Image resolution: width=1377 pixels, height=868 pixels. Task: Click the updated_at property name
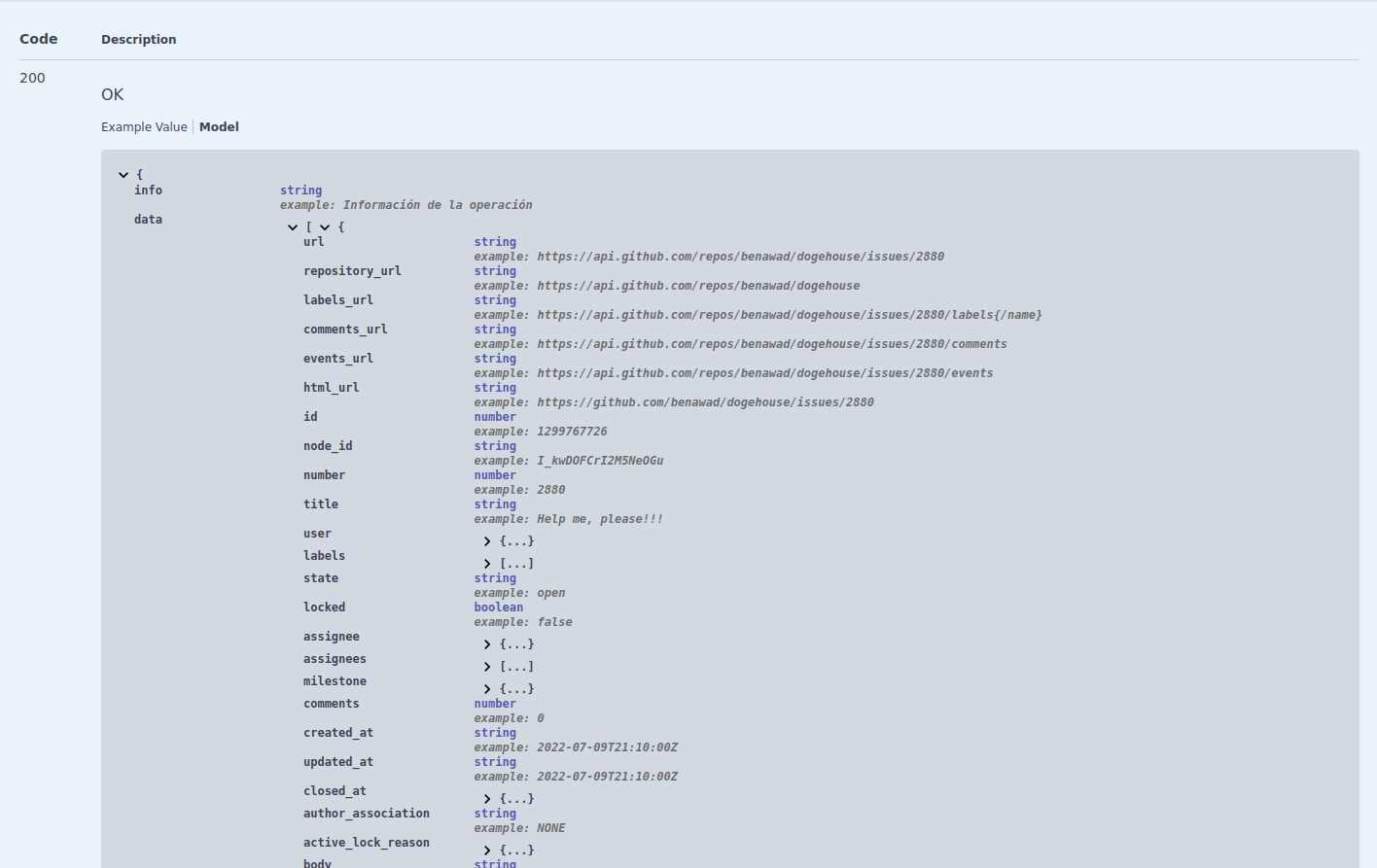[338, 762]
